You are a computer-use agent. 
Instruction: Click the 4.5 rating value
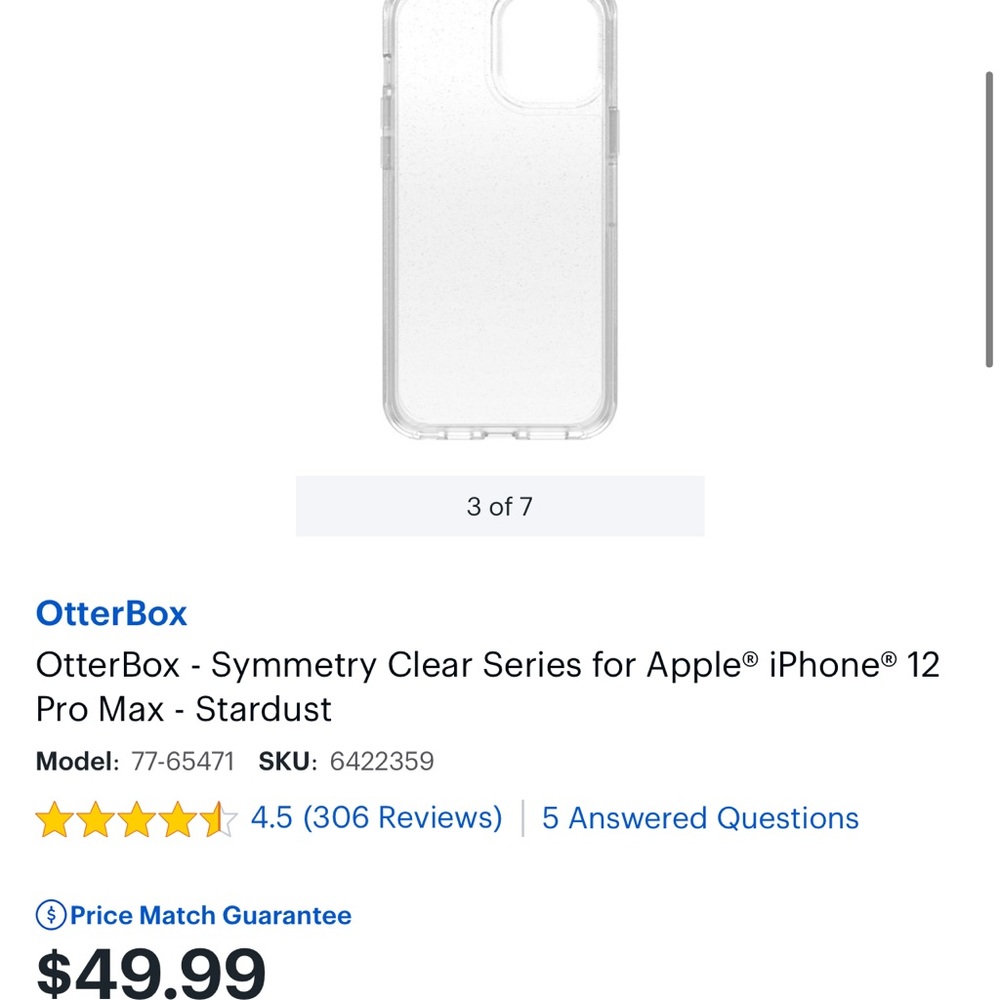pos(272,818)
